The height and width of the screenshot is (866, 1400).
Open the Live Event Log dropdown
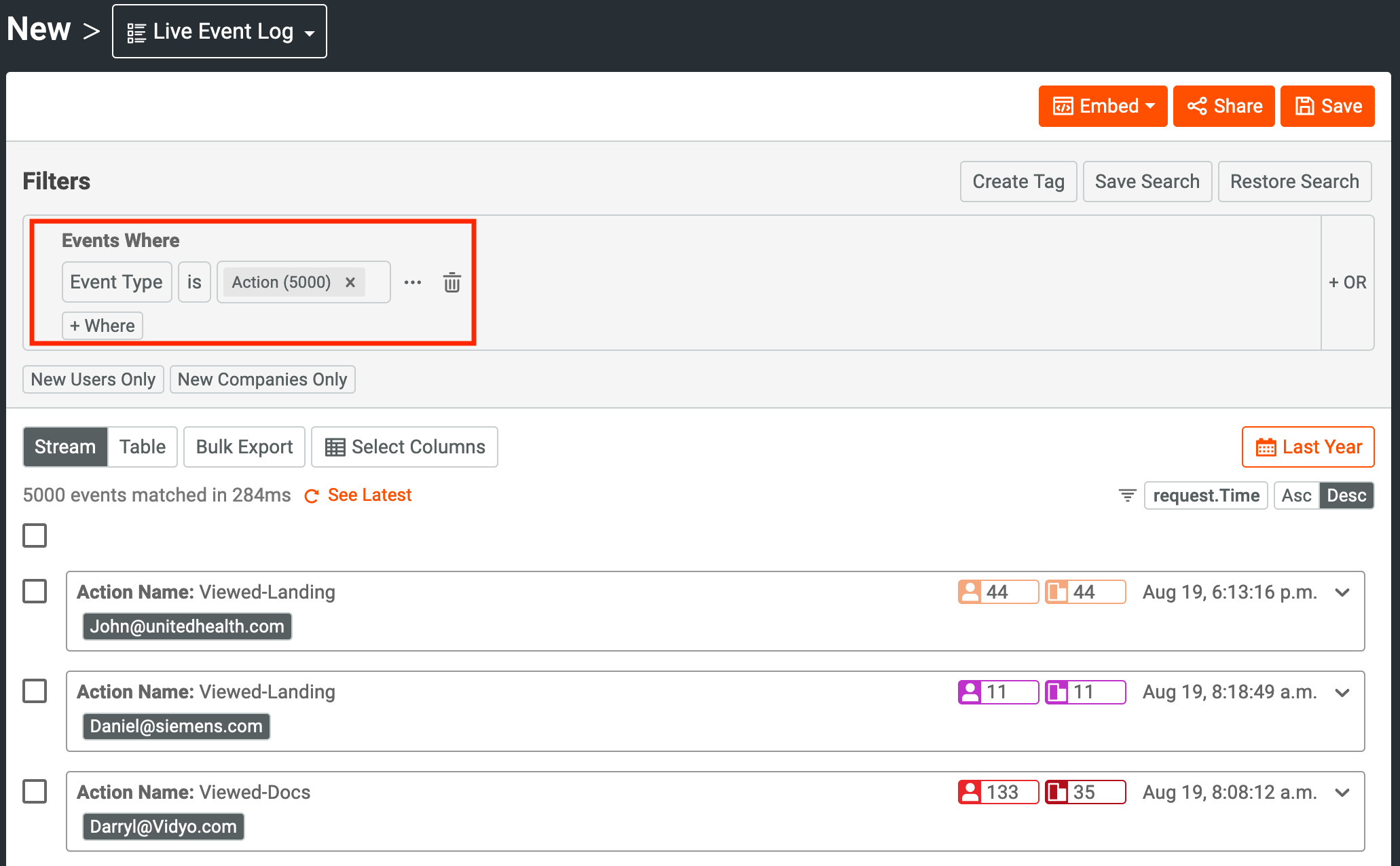[219, 31]
